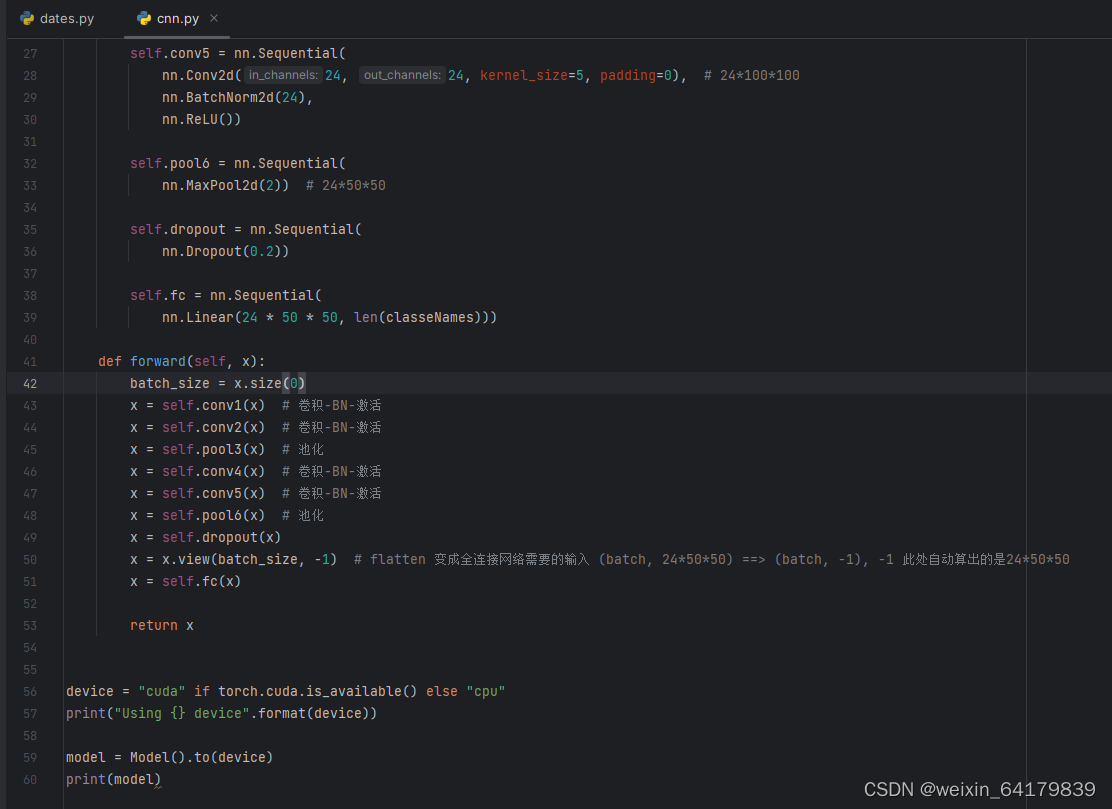Click 'batch_size = x.size(0)' line

[x=218, y=384]
